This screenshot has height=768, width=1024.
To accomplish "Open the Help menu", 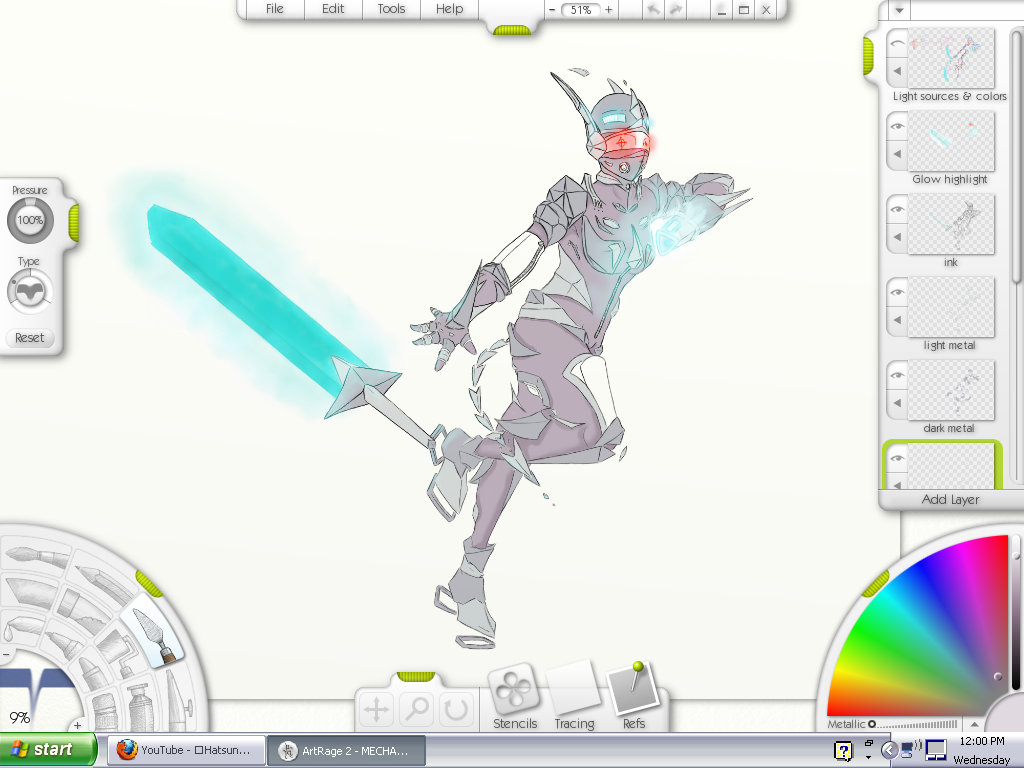I will pos(449,9).
